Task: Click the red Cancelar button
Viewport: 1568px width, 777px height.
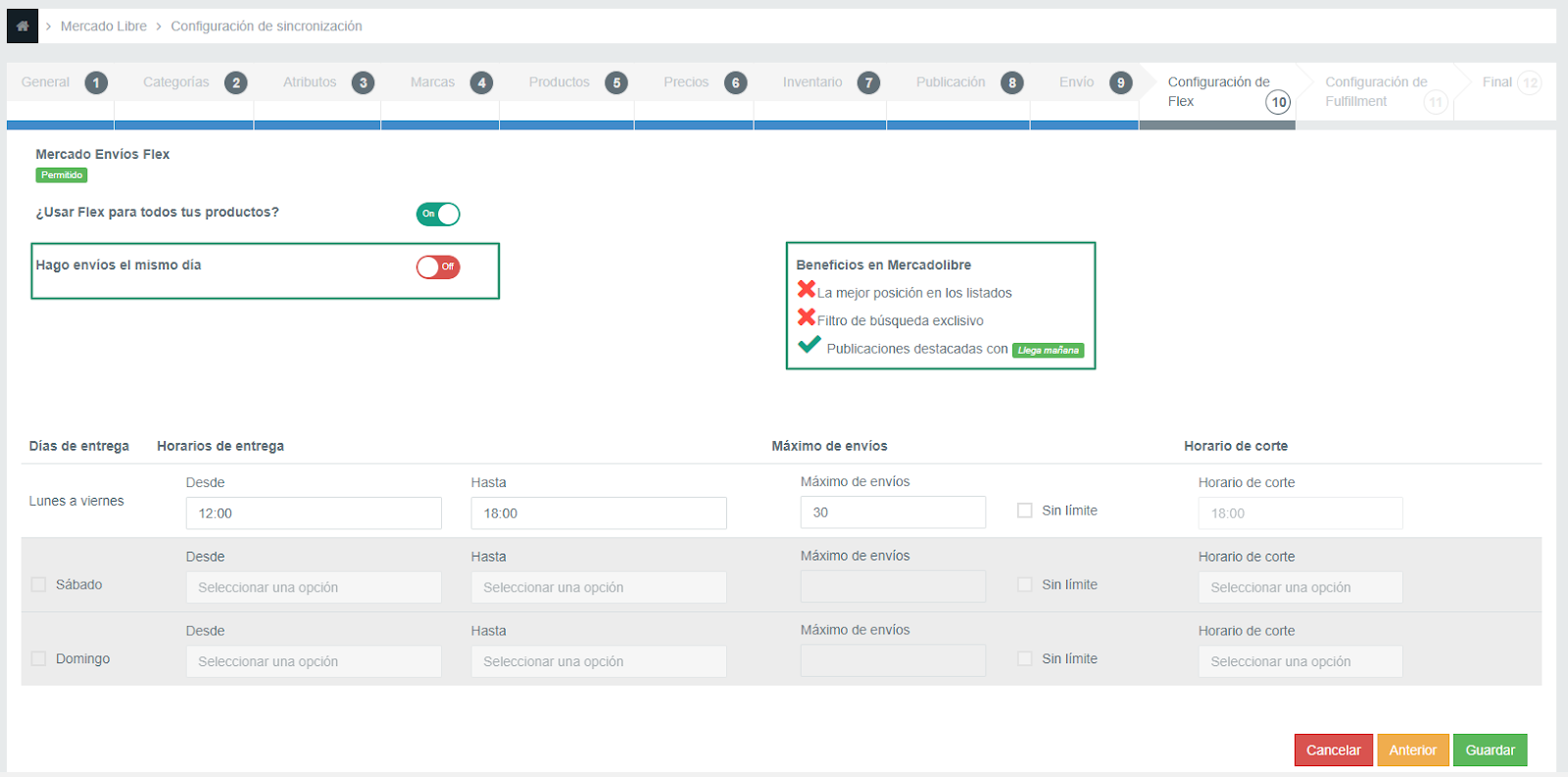Action: point(1334,751)
